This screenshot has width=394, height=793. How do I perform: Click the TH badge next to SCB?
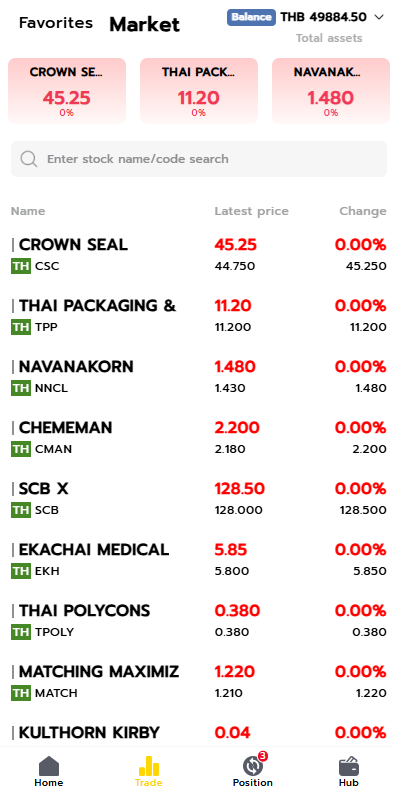pyautogui.click(x=21, y=510)
